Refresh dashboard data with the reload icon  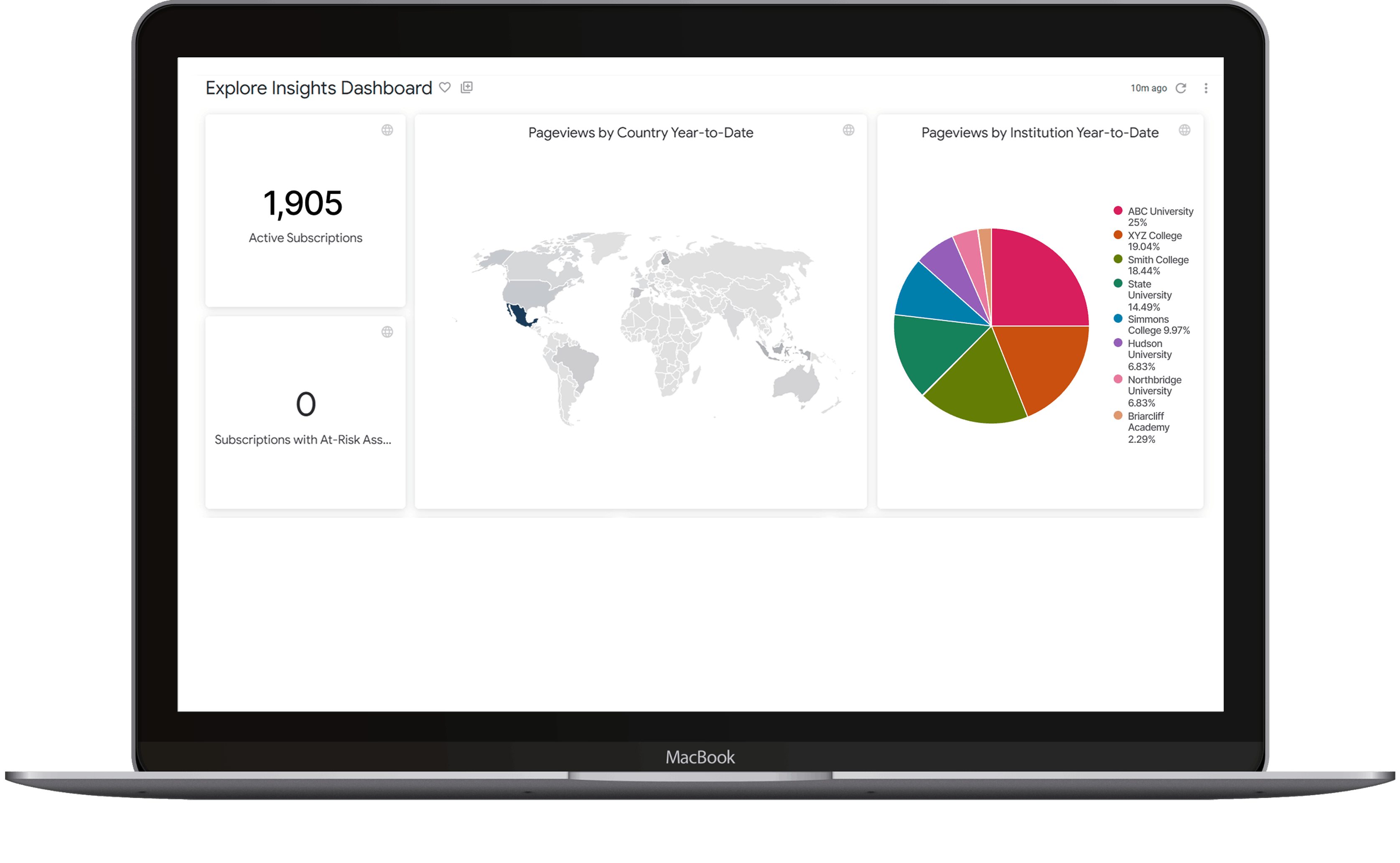1182,88
